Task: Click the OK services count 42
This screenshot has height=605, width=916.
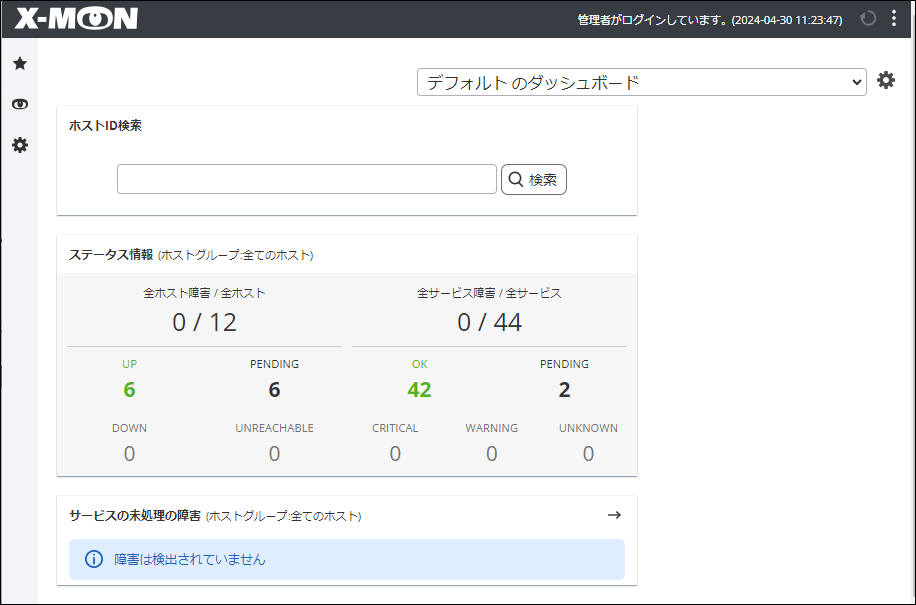Action: [419, 390]
